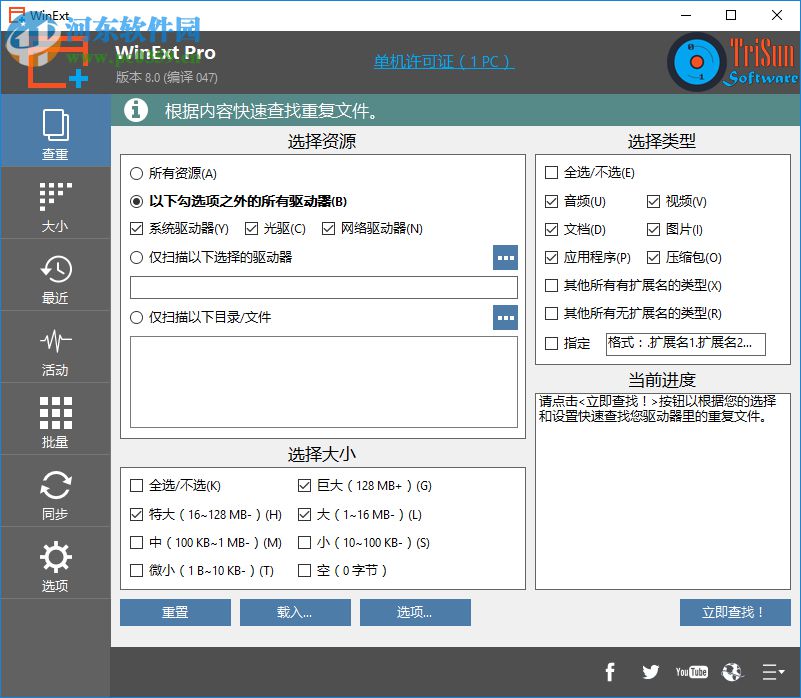Open the 单机许可证（1 PC）license link
Image resolution: width=801 pixels, height=698 pixels.
(443, 61)
